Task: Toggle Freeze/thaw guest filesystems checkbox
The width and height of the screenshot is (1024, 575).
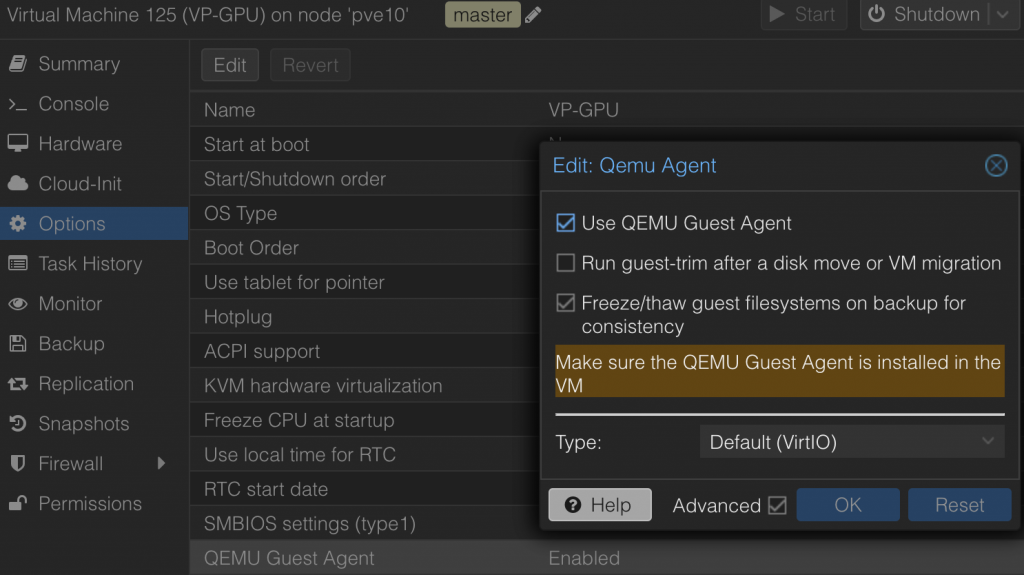Action: click(566, 303)
